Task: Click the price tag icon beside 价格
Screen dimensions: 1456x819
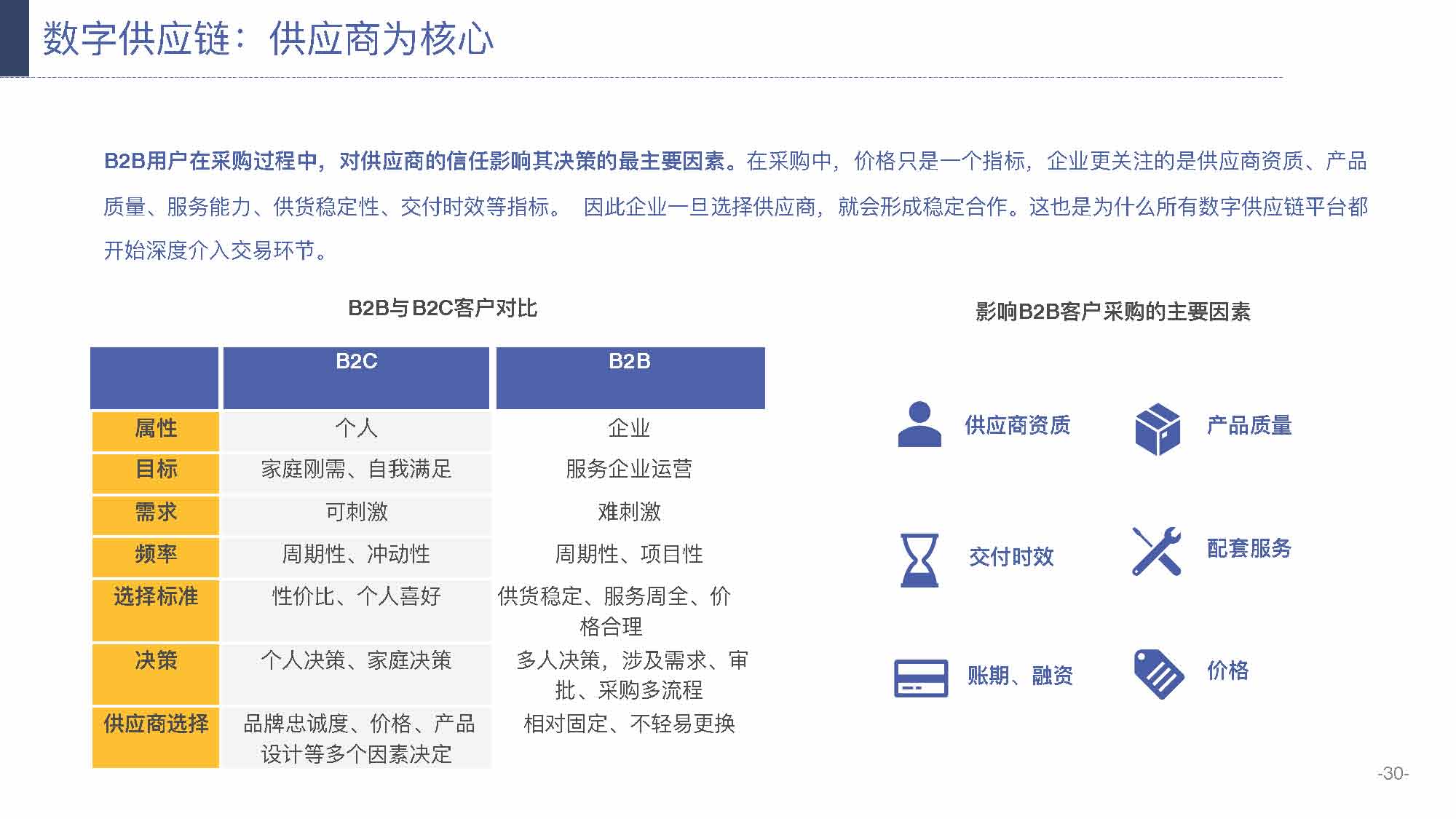Action: tap(1159, 674)
